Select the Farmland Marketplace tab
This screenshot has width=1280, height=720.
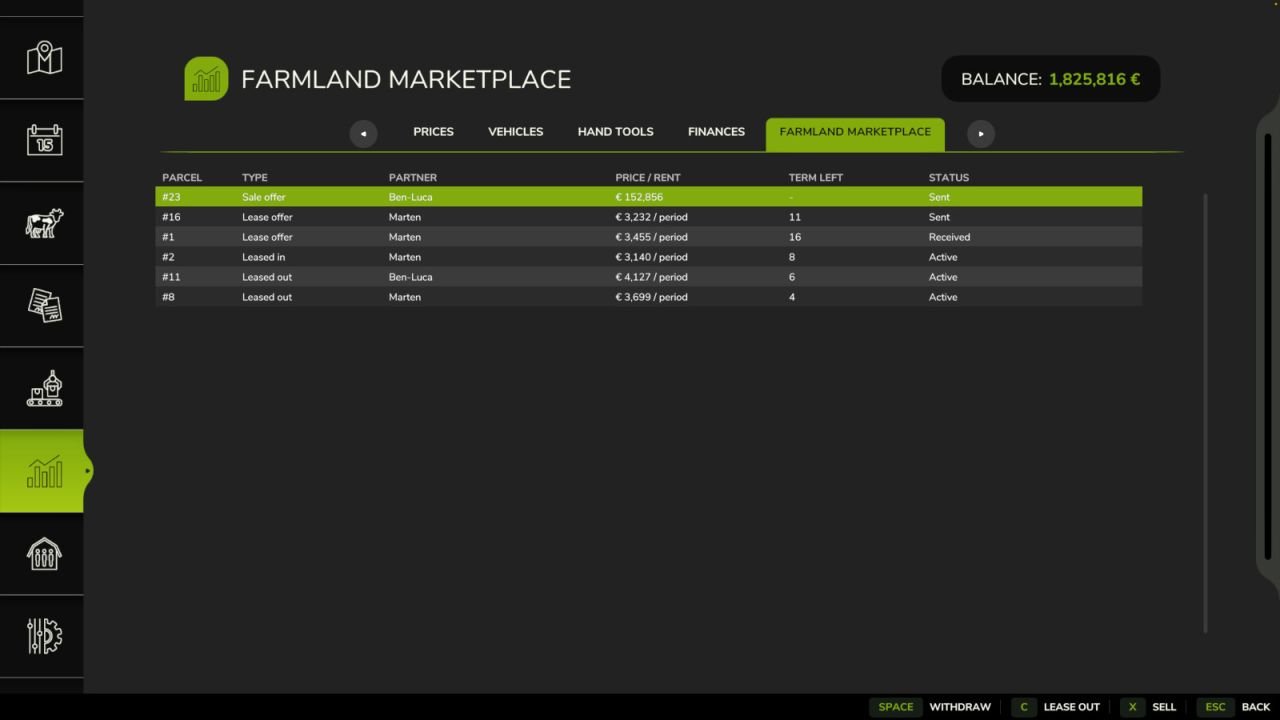[855, 134]
